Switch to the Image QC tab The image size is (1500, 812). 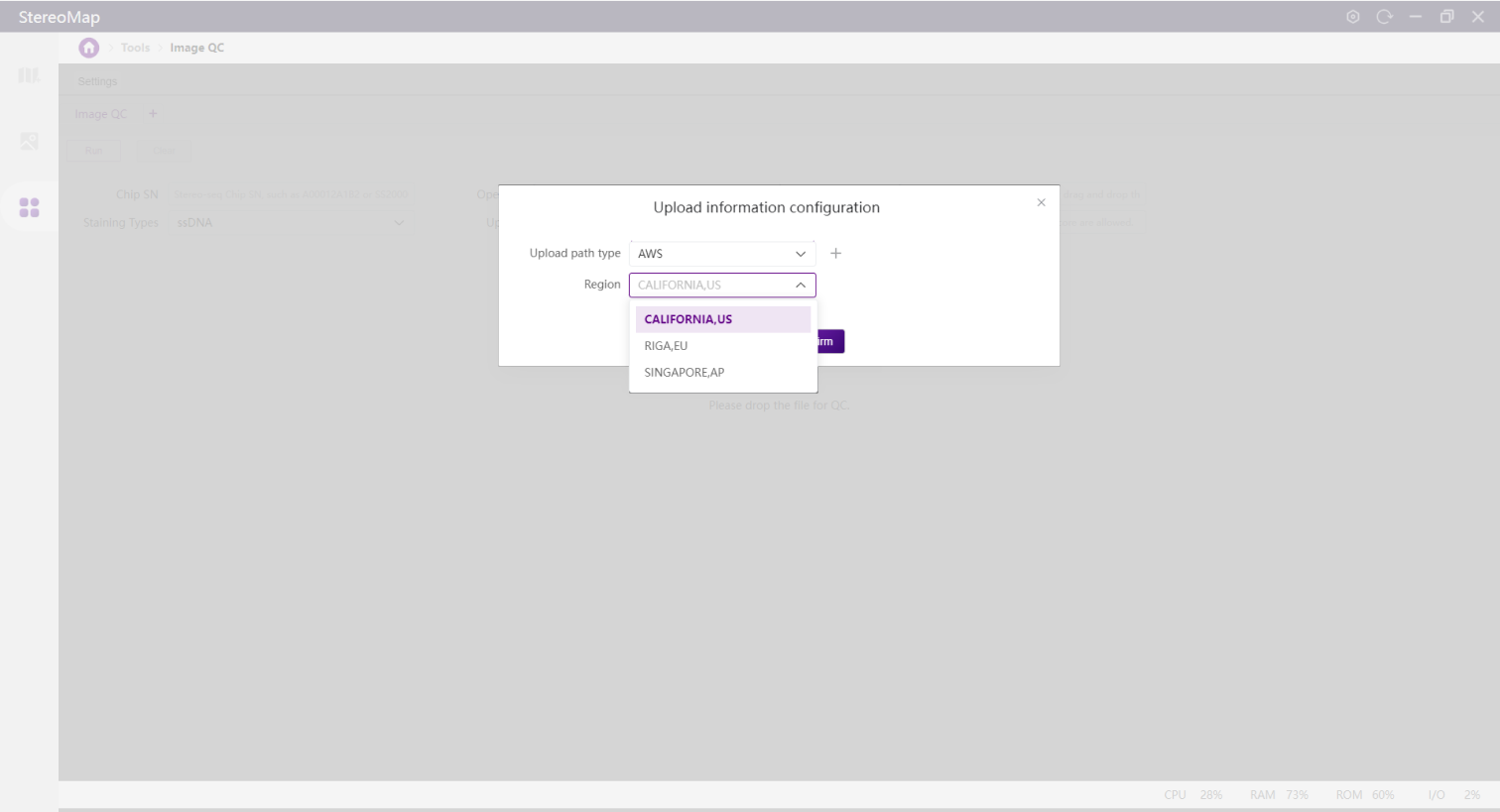[x=101, y=114]
